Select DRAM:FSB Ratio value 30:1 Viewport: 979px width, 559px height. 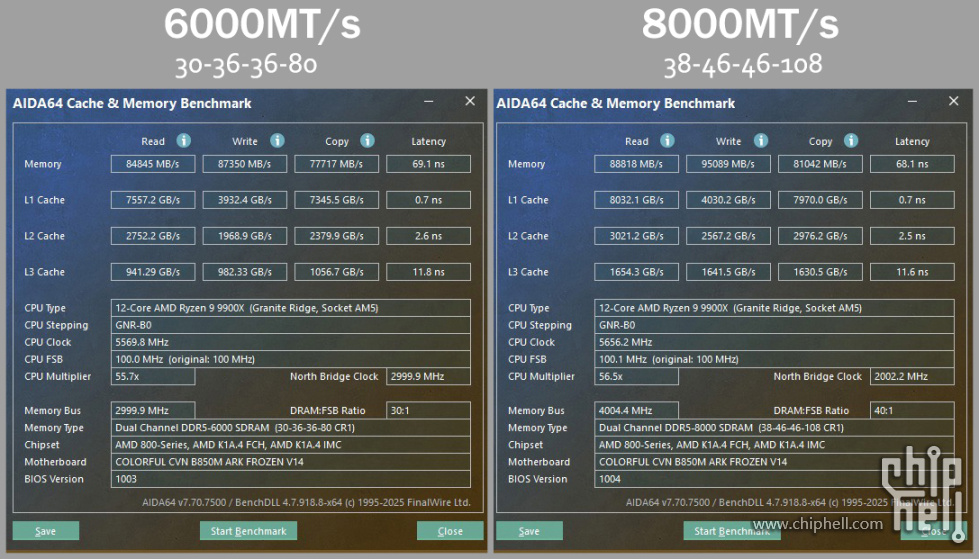point(428,410)
